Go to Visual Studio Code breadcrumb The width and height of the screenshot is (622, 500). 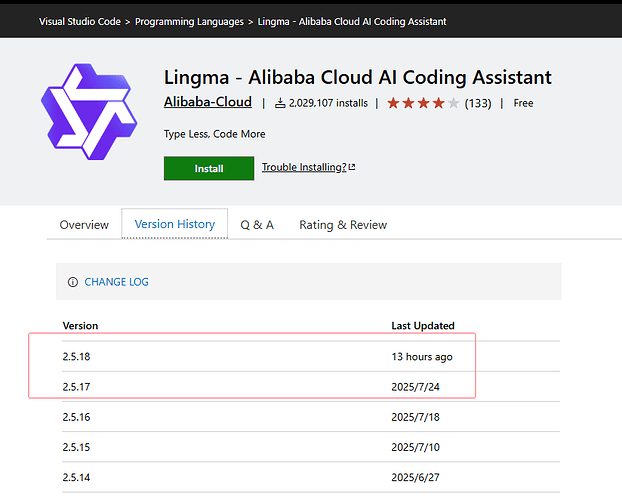point(80,21)
